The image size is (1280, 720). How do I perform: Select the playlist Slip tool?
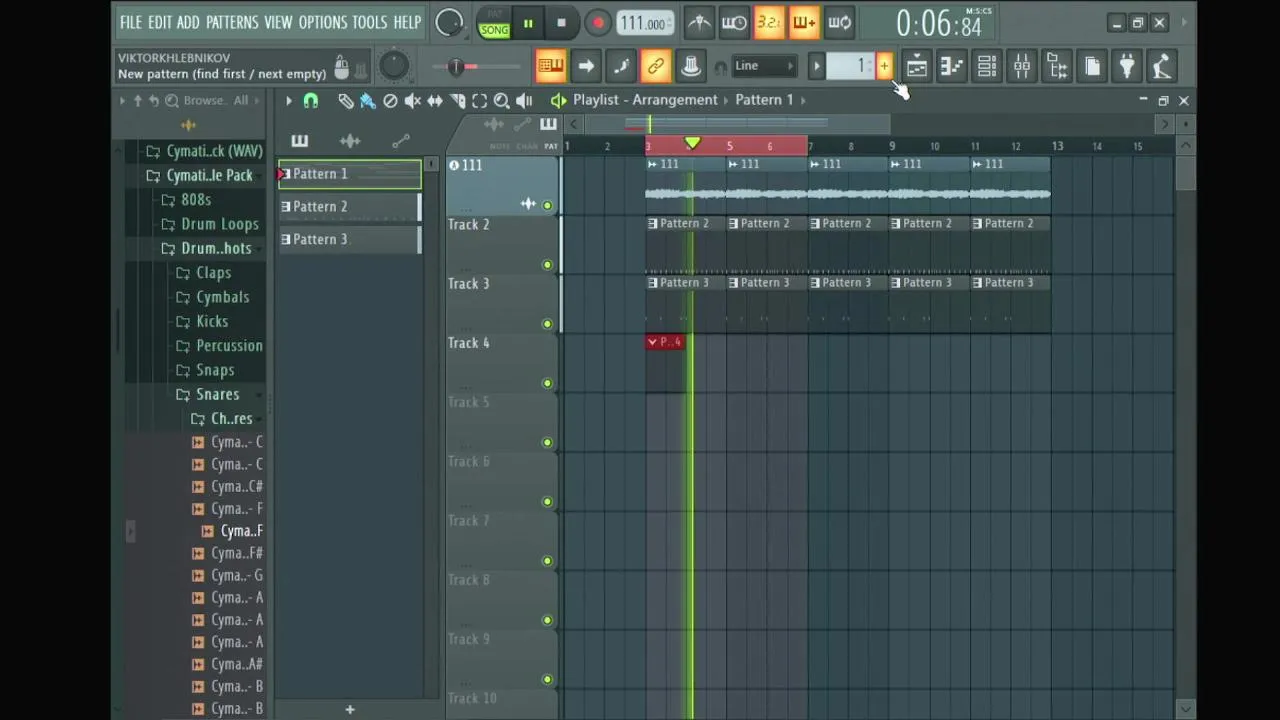coord(435,100)
